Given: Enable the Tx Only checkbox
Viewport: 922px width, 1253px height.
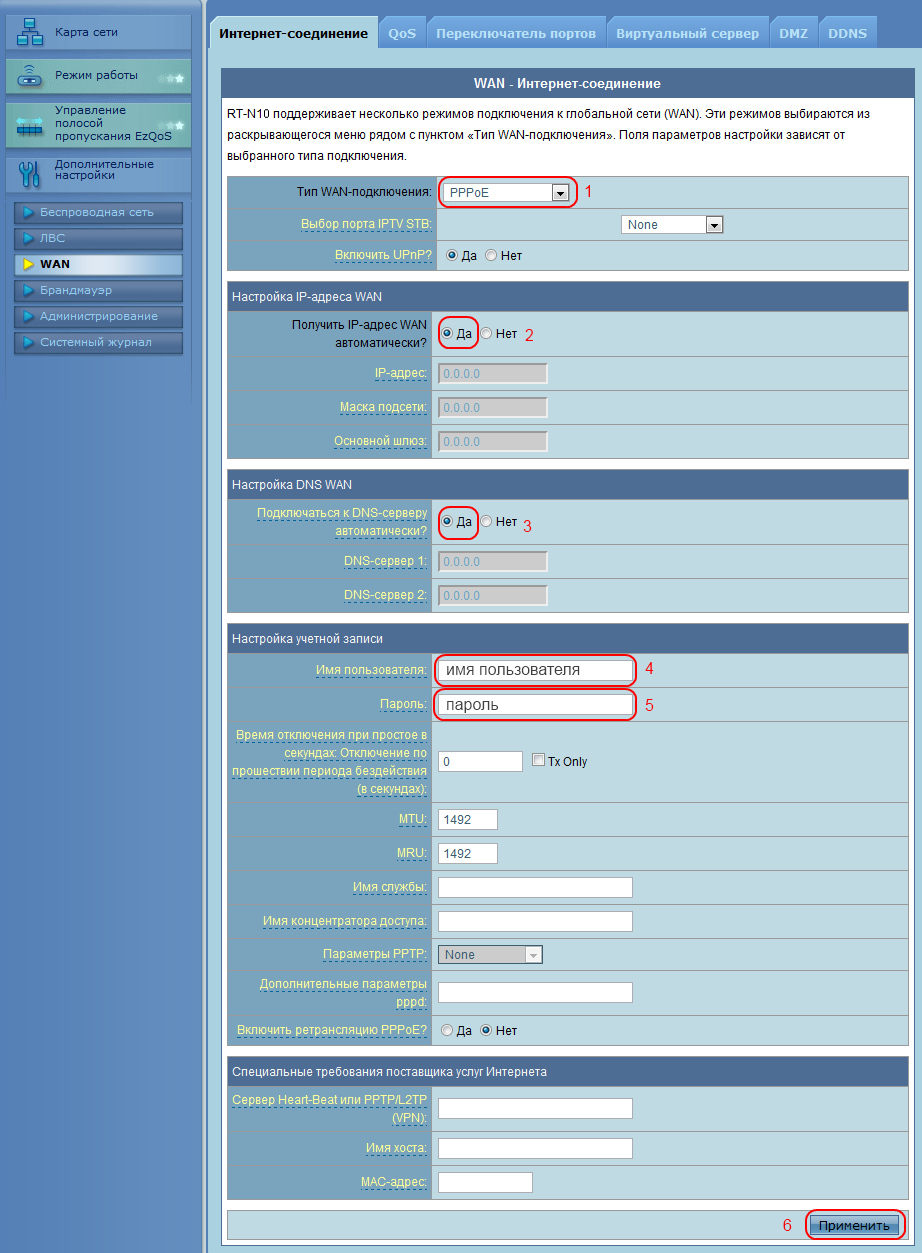Looking at the screenshot, I should coord(538,761).
